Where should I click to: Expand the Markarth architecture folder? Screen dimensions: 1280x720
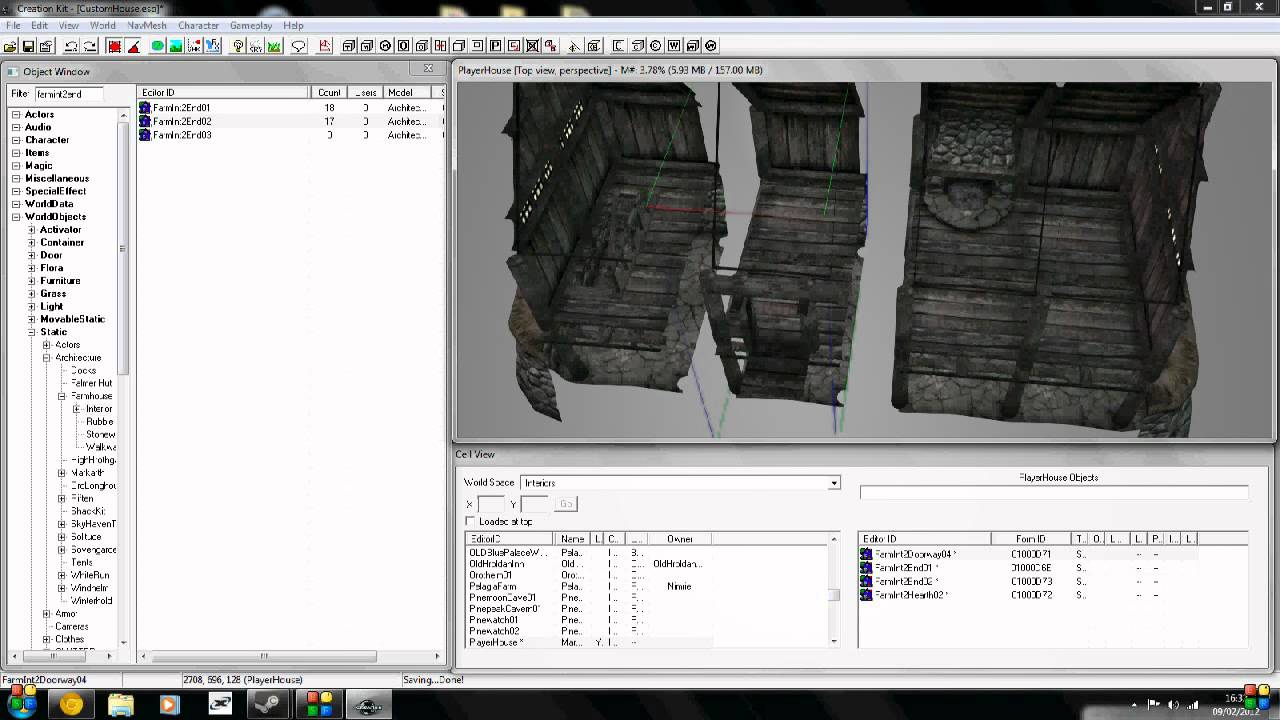62,473
